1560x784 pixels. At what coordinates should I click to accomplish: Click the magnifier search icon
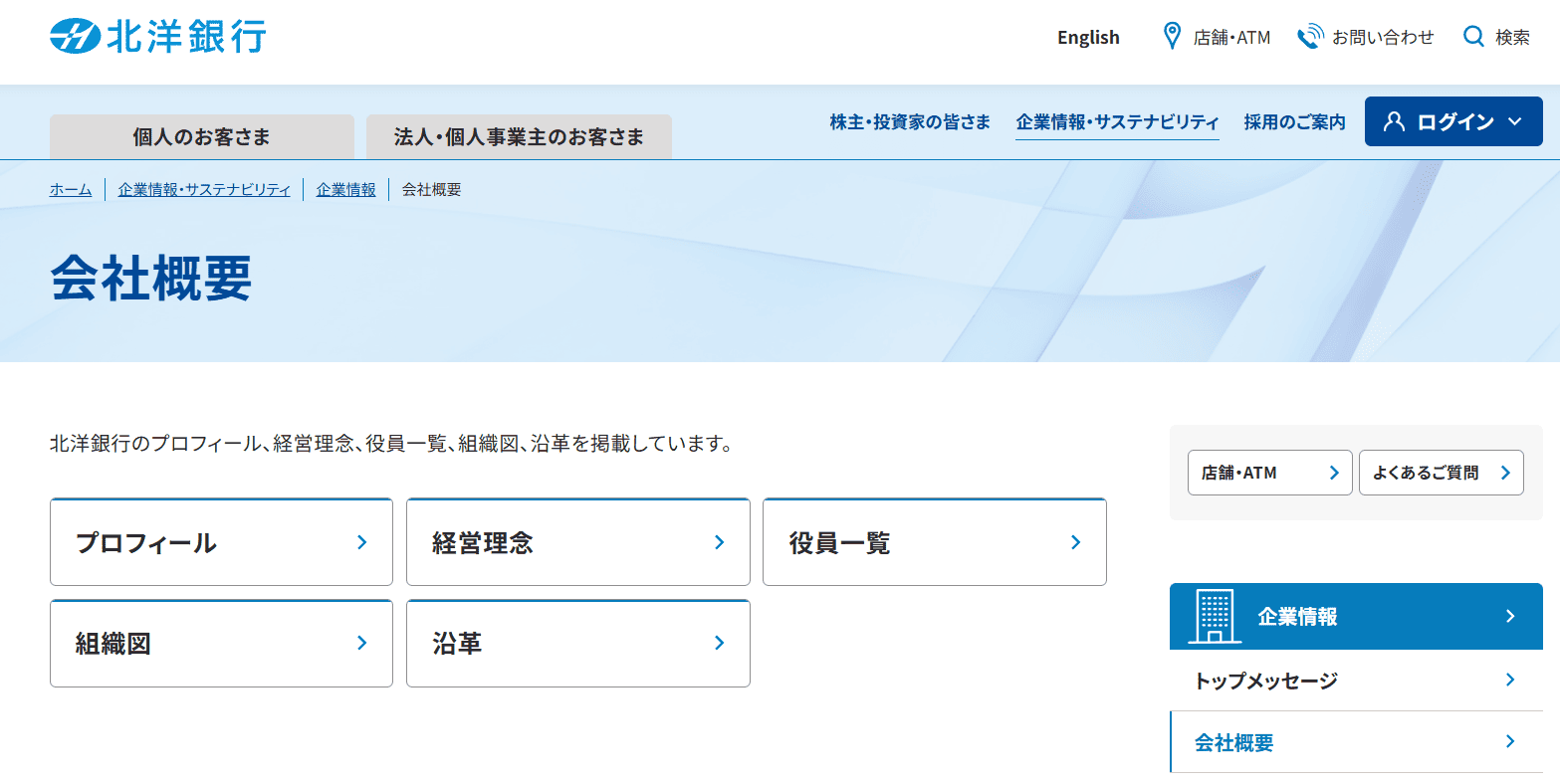(1473, 37)
